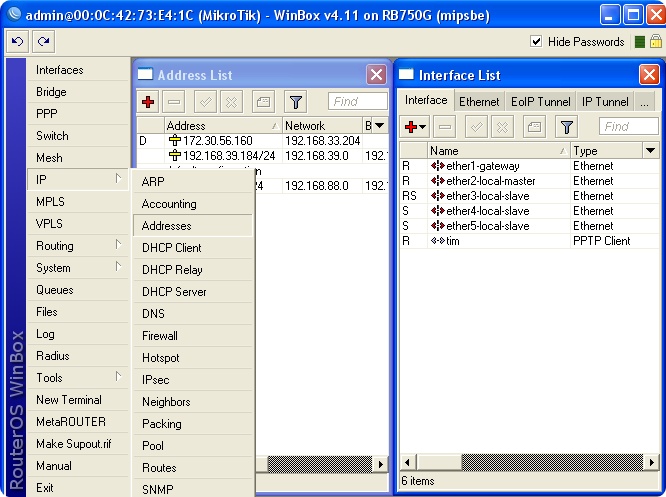This screenshot has height=497, width=666.
Task: Close the Address List window
Action: [x=376, y=75]
